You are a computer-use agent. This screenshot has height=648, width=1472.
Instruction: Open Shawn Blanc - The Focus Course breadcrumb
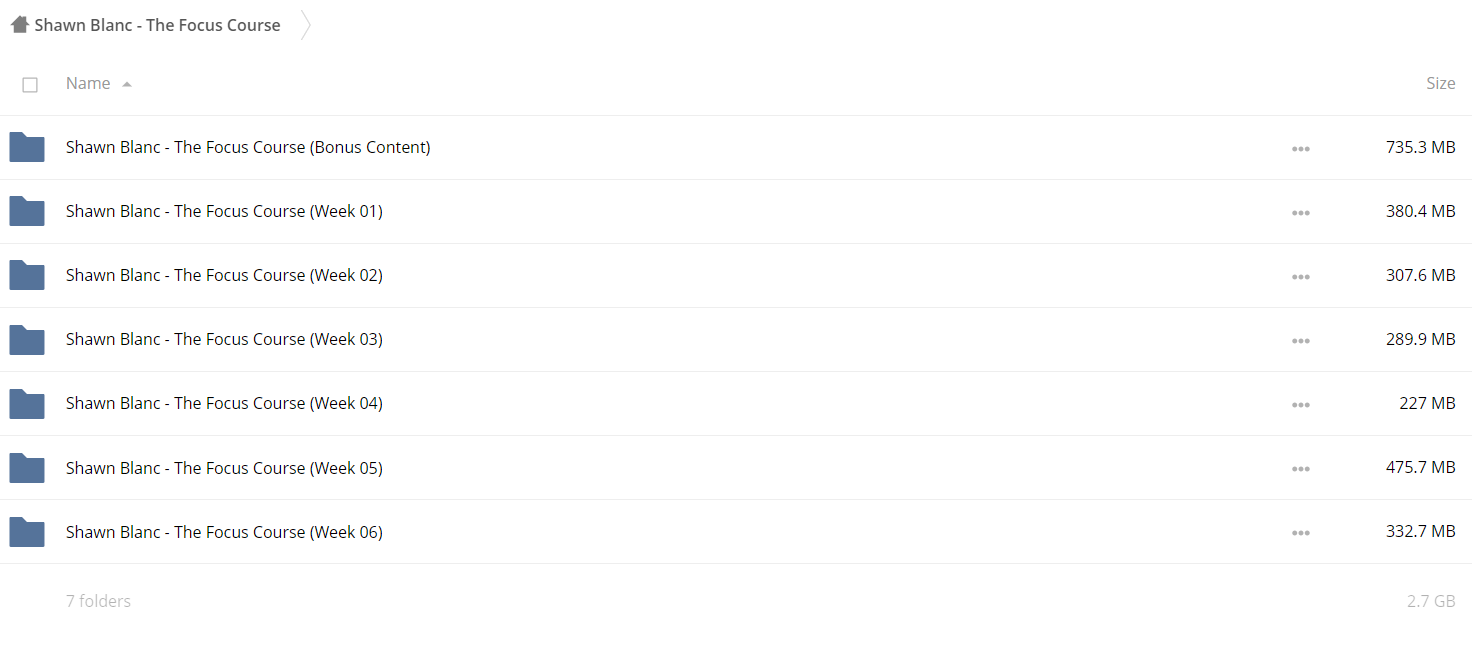point(157,25)
